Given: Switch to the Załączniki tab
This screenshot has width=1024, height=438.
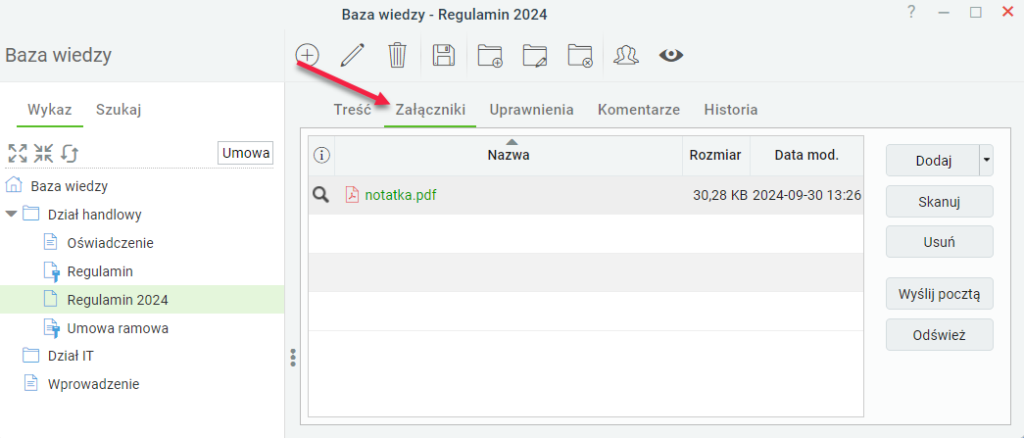Looking at the screenshot, I should tap(430, 110).
